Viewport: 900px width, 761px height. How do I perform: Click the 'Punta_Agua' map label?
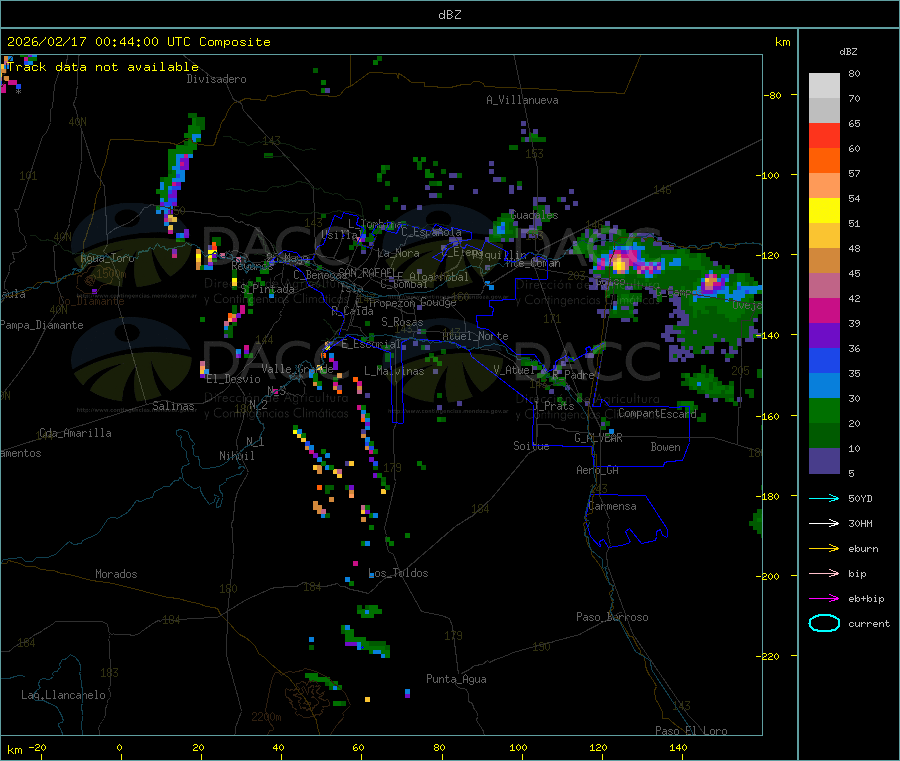(x=456, y=679)
